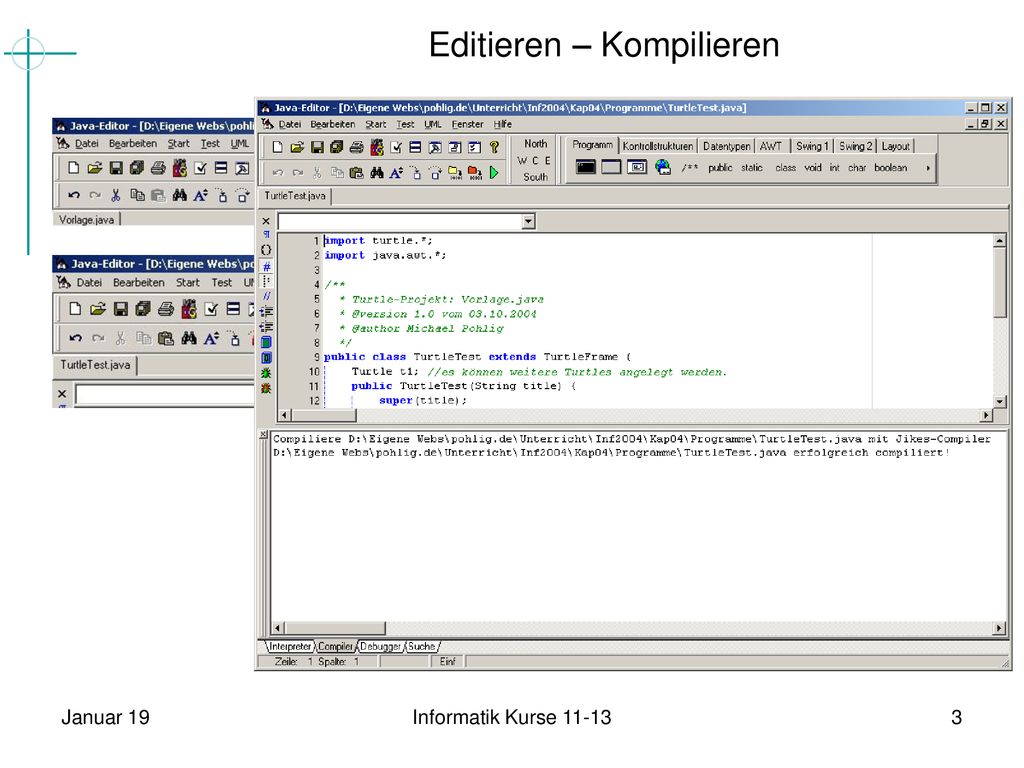This screenshot has width=1024, height=768.
Task: Click green bookmark icon in editor sidebar
Action: point(266,342)
